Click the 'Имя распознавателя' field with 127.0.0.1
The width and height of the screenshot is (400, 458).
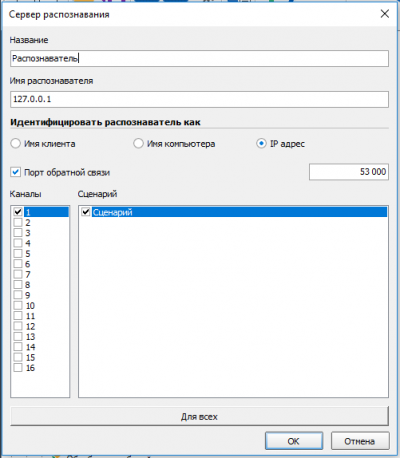199,99
